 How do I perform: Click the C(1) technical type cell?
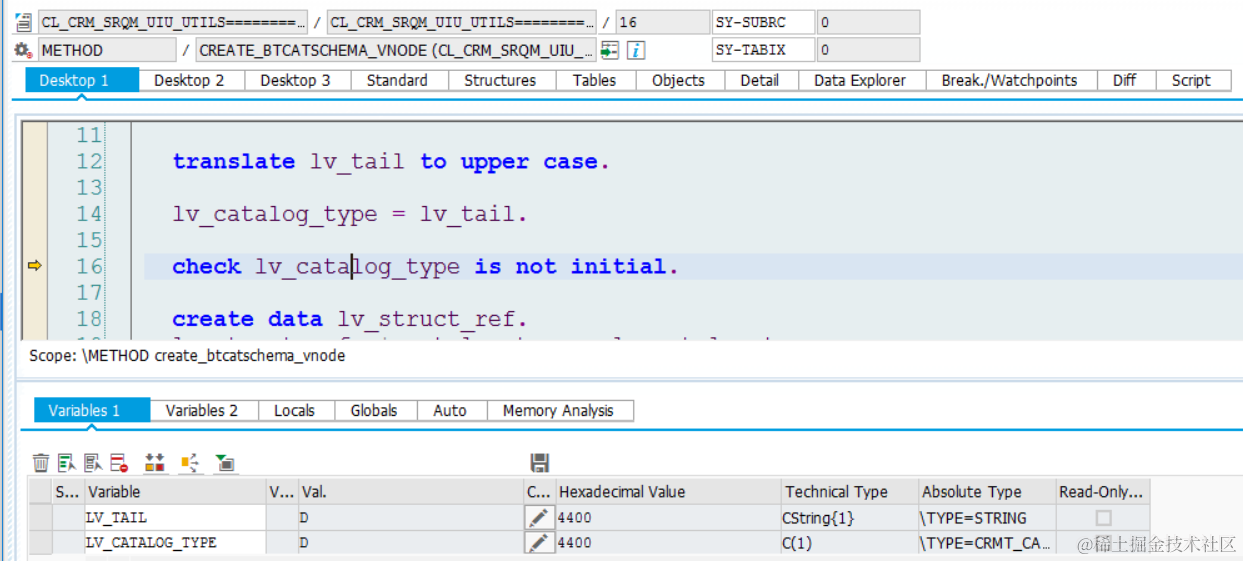pyautogui.click(x=849, y=542)
